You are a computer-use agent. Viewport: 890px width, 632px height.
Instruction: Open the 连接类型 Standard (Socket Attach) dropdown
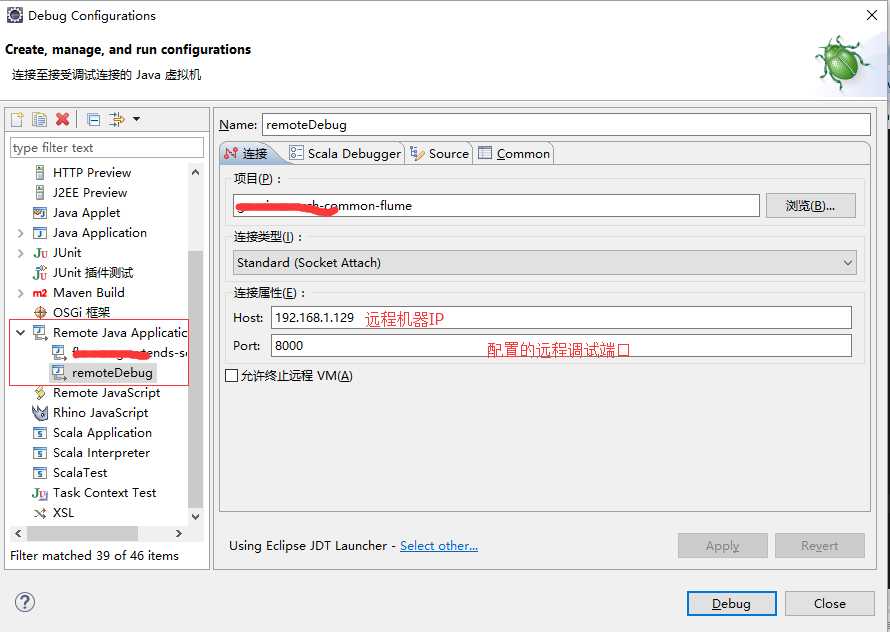pyautogui.click(x=544, y=263)
